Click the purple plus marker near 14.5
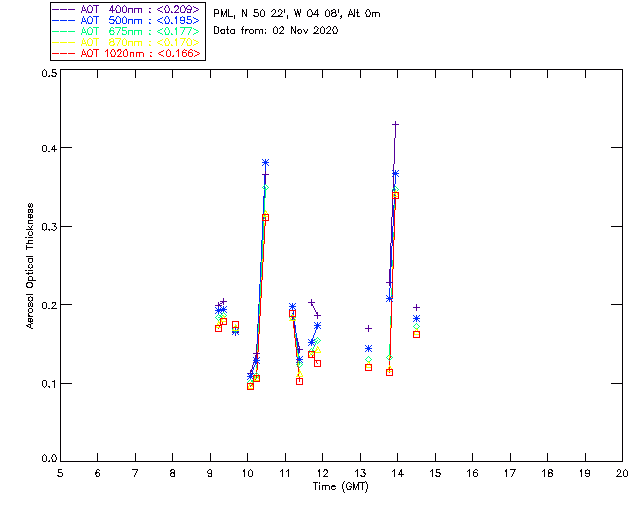 416,307
